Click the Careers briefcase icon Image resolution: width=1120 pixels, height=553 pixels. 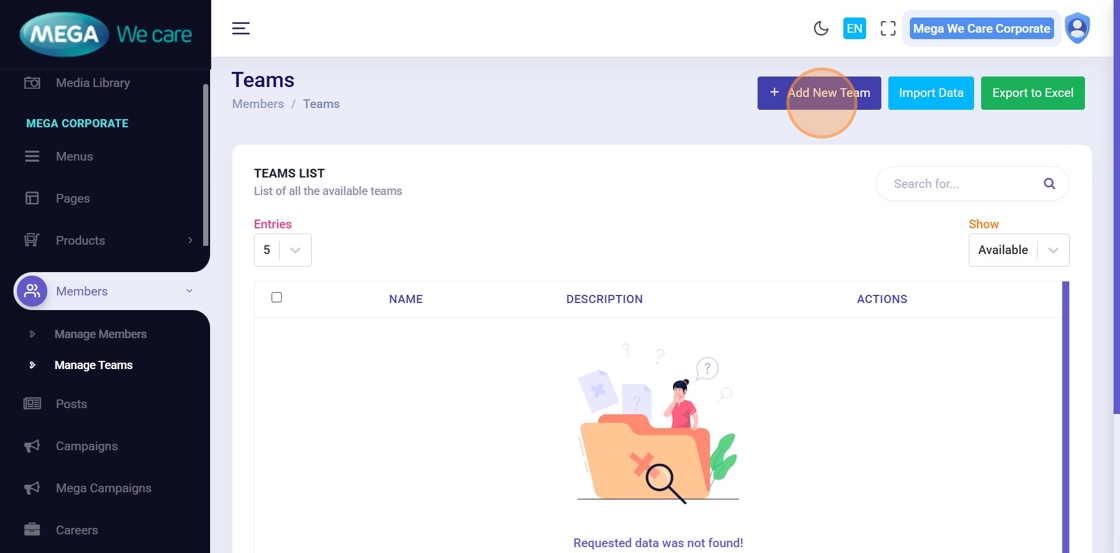[32, 530]
